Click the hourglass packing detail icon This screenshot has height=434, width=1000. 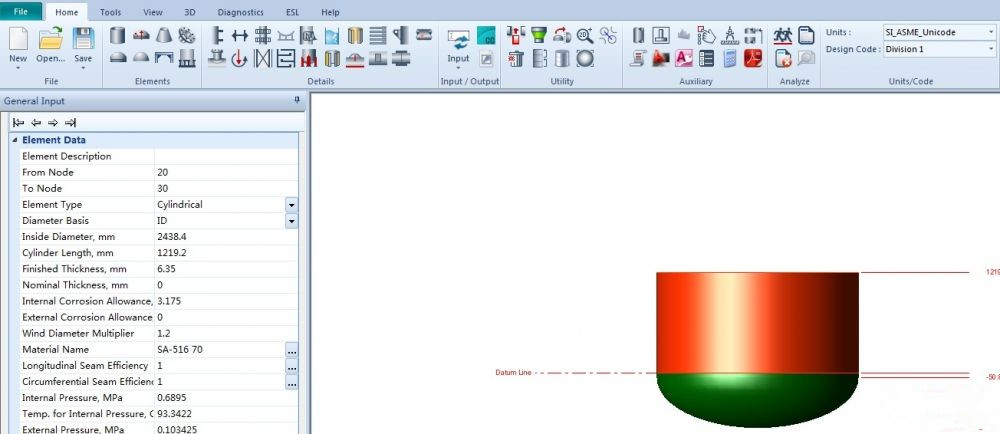coord(263,59)
